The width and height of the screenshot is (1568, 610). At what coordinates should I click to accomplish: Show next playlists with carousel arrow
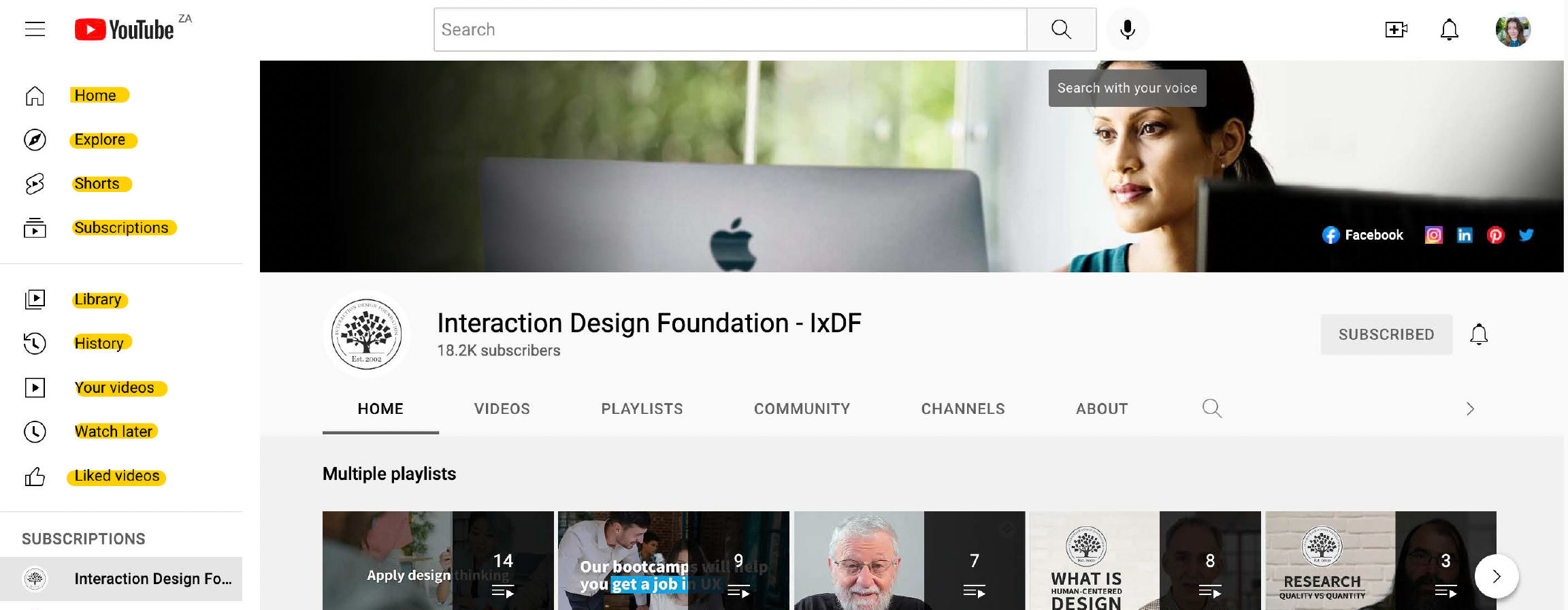(1496, 576)
